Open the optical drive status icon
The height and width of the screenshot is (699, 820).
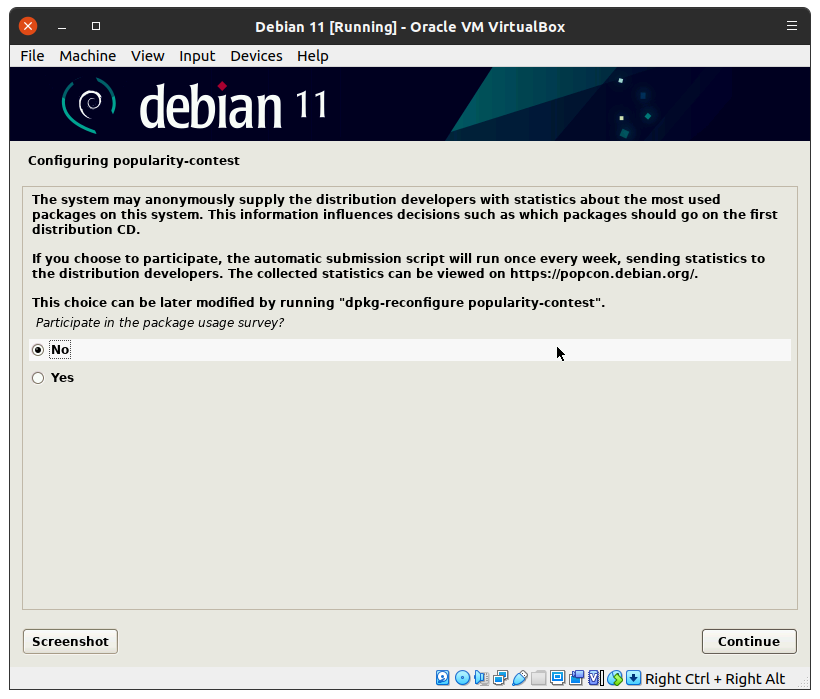point(462,678)
